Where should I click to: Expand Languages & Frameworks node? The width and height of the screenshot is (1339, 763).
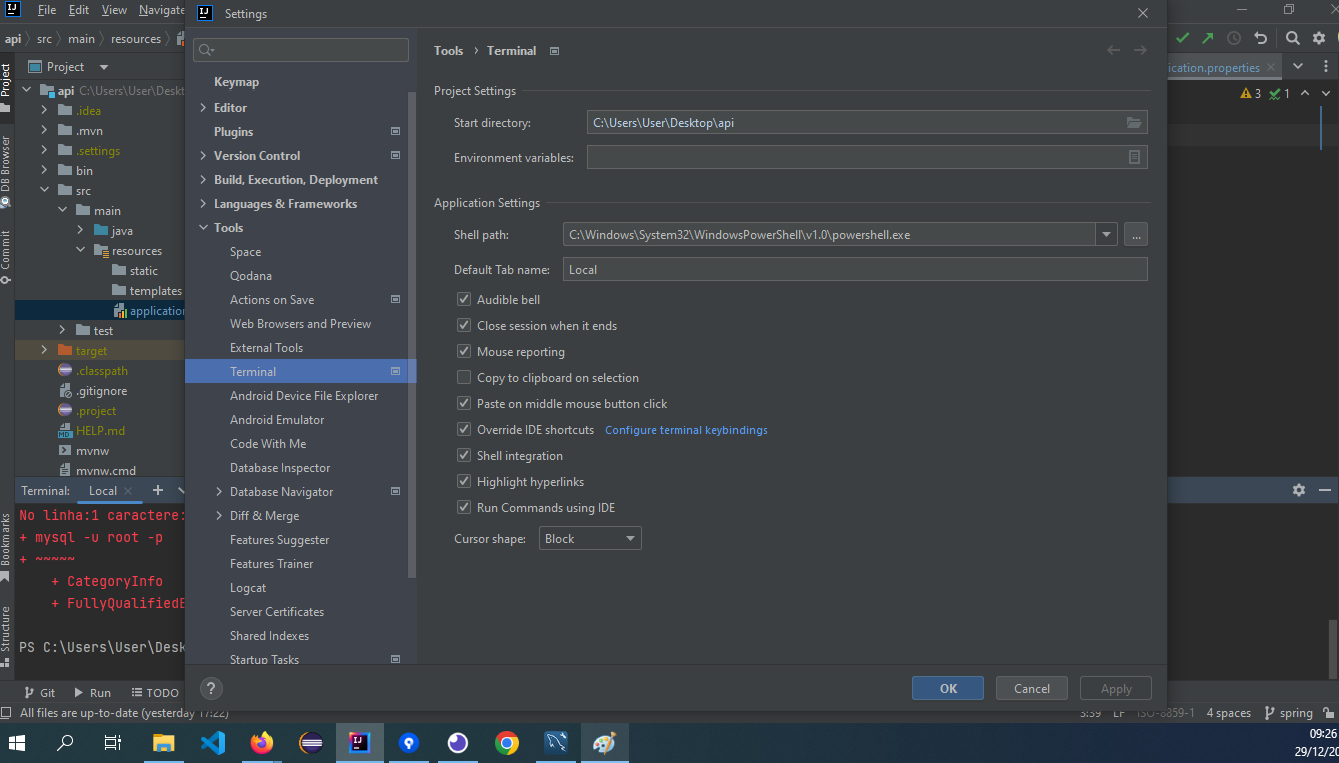coord(203,204)
